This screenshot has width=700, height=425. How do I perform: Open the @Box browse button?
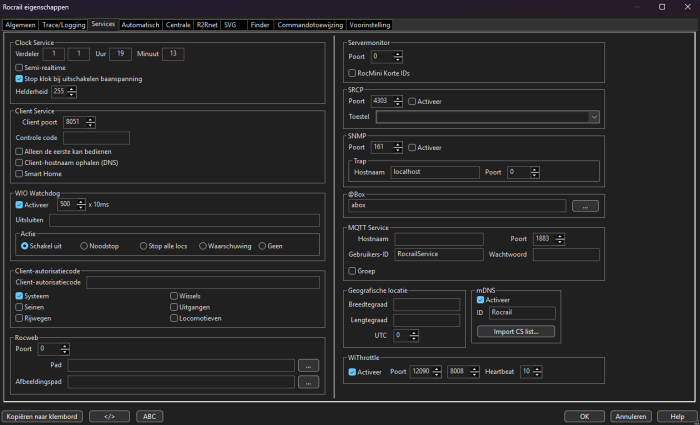pyautogui.click(x=585, y=206)
